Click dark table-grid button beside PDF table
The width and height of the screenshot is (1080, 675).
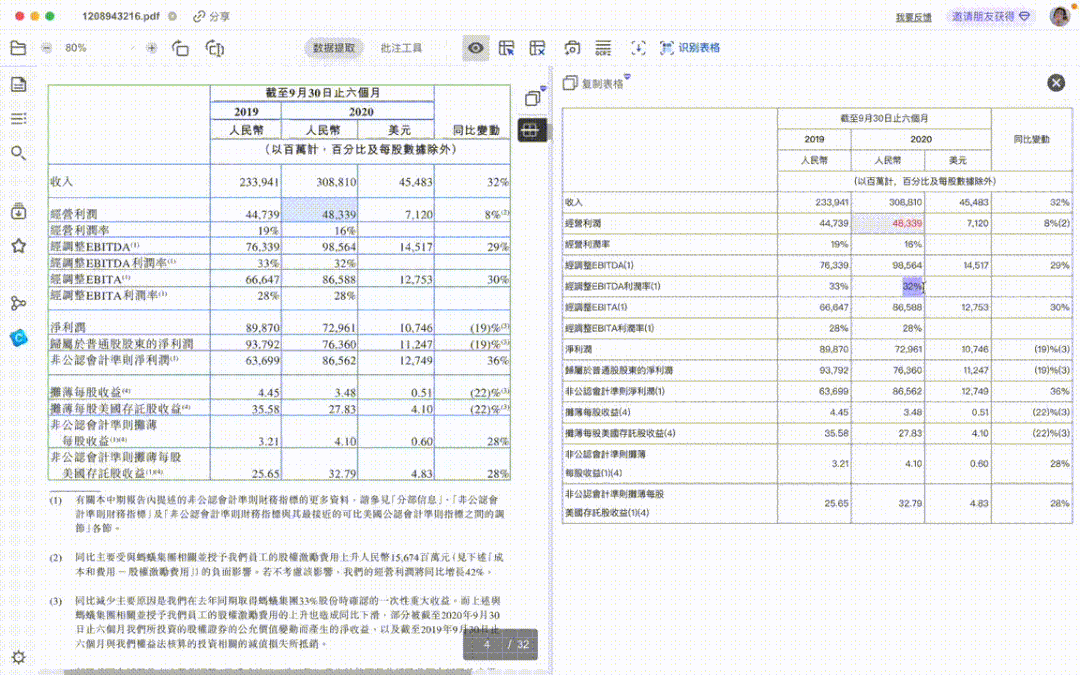(532, 130)
